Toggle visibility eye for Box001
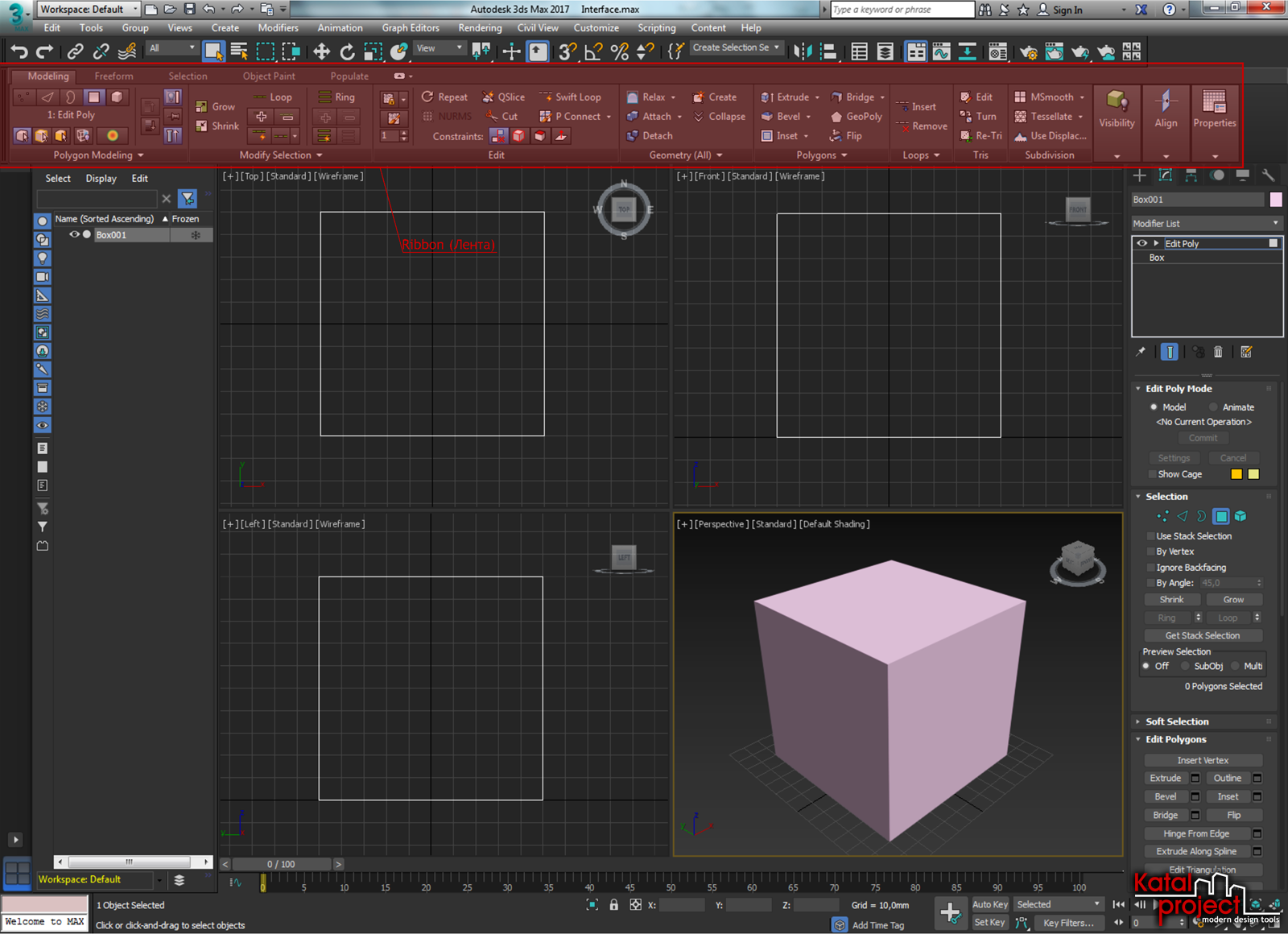Viewport: 1288px width, 934px height. 74,235
